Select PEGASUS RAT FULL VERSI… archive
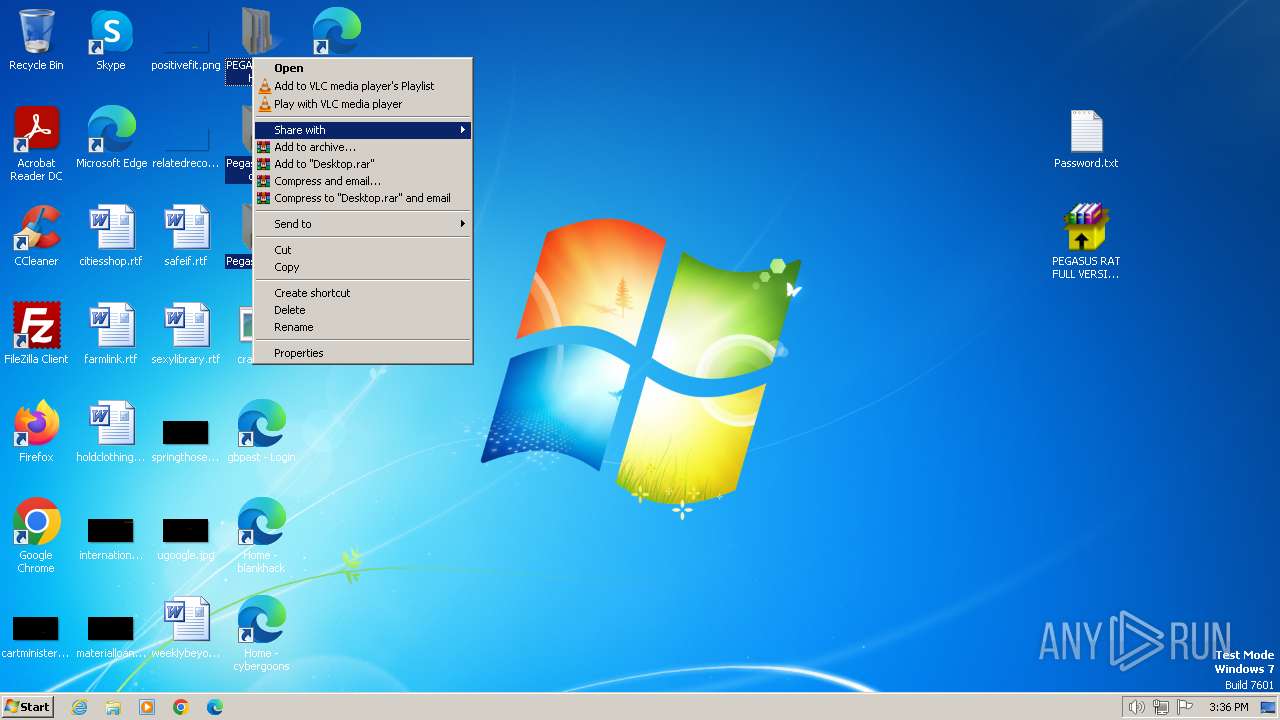 tap(1086, 242)
